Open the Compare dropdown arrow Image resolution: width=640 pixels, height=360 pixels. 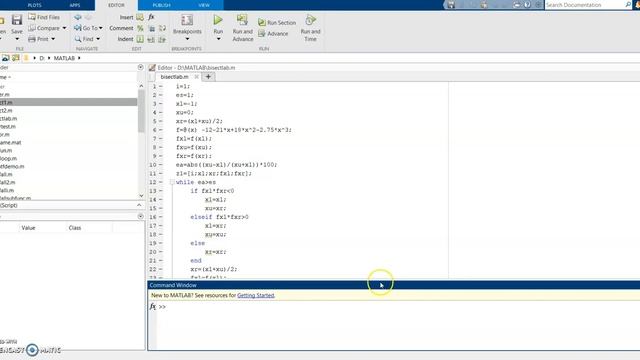click(64, 28)
